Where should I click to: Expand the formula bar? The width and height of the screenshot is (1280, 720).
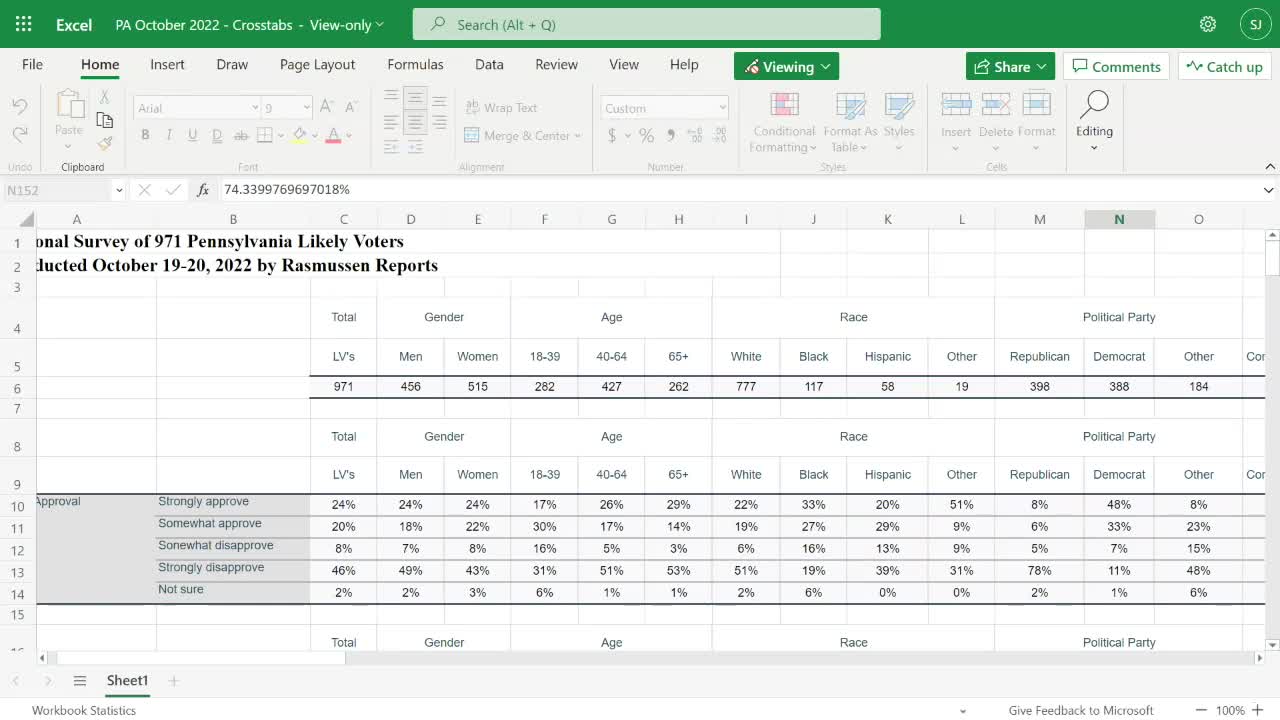(1269, 190)
